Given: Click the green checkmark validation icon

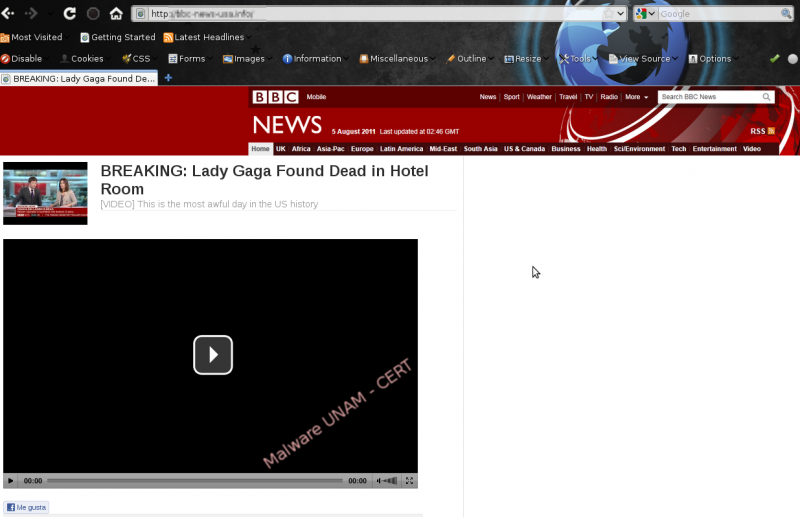Looking at the screenshot, I should click(774, 59).
